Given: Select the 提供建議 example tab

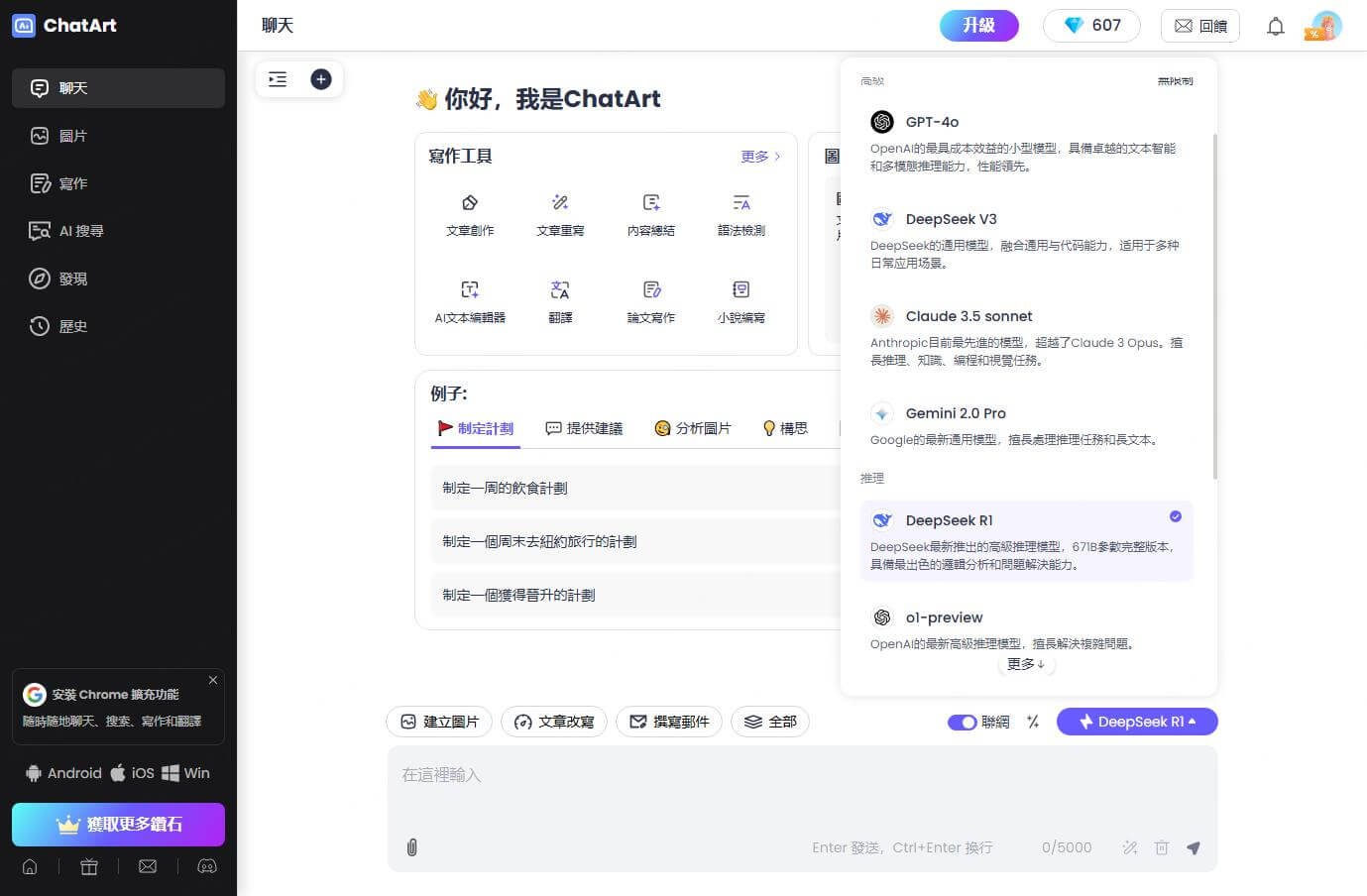Looking at the screenshot, I should [584, 428].
